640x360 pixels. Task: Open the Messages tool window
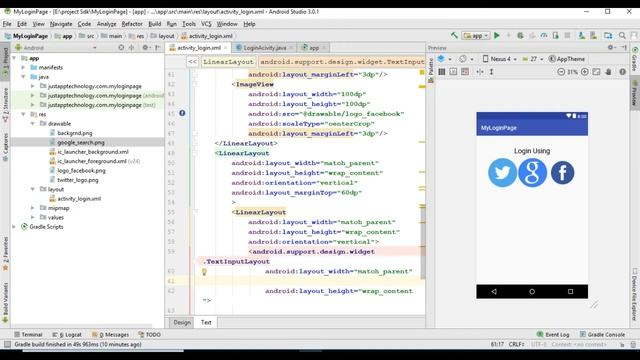click(x=110, y=335)
